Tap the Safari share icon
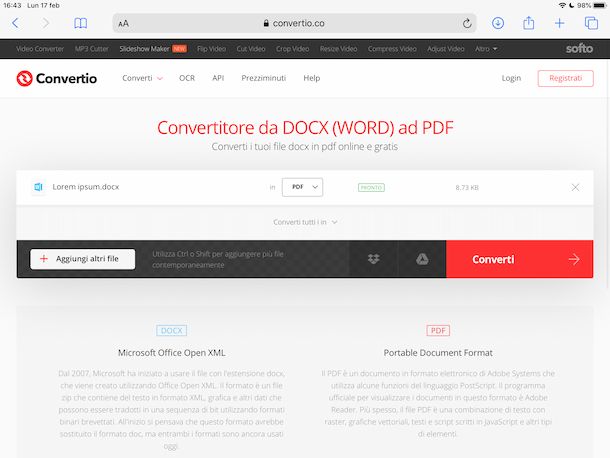The height and width of the screenshot is (458, 610). tap(529, 23)
